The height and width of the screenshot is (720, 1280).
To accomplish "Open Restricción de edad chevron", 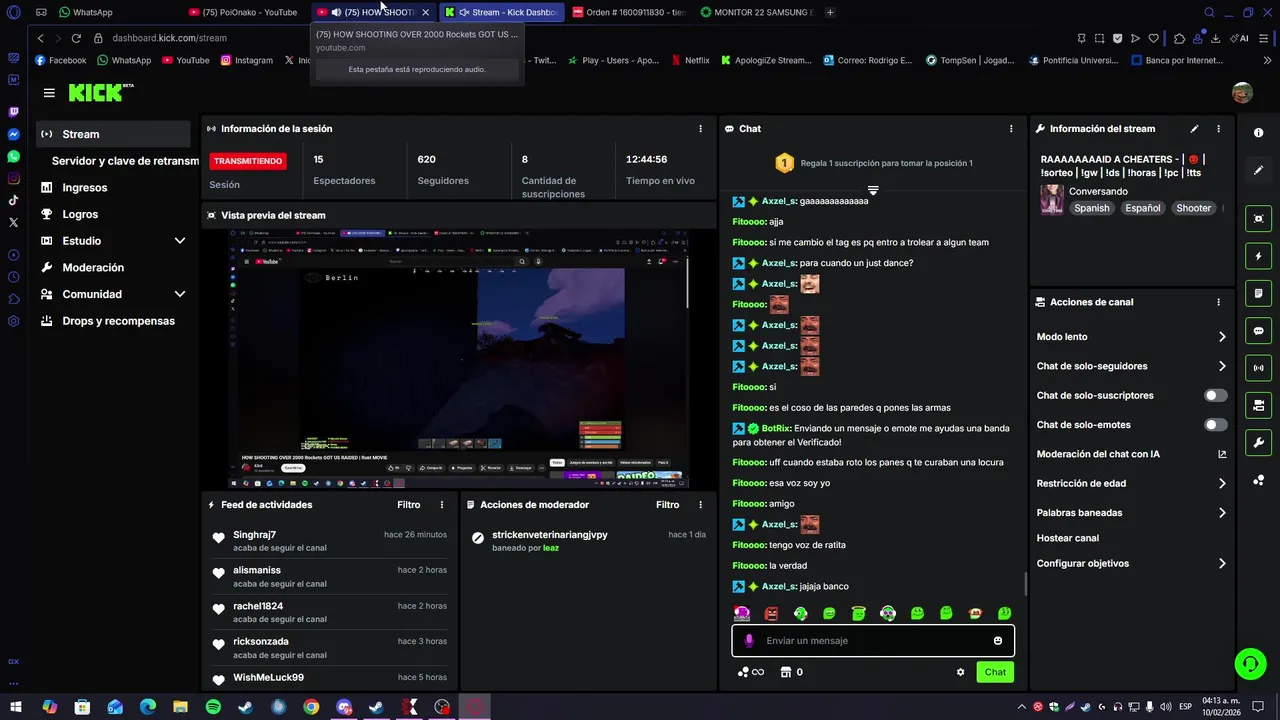I will coord(1222,483).
